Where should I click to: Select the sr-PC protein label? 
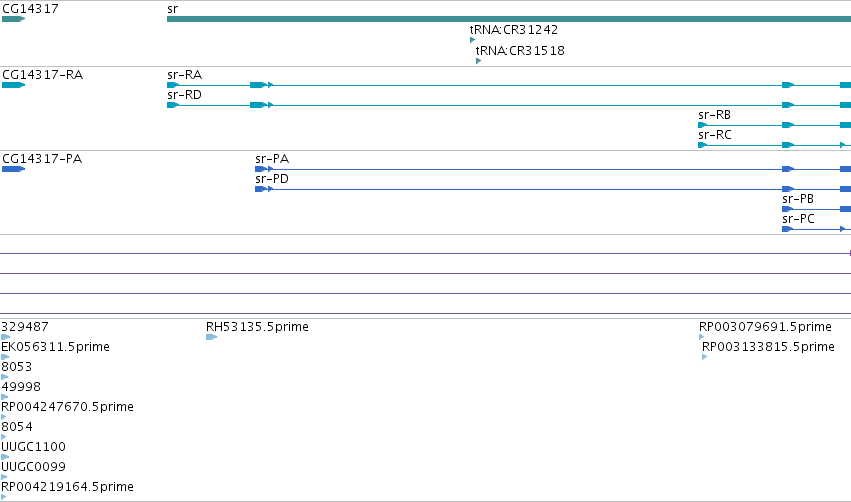coord(798,219)
